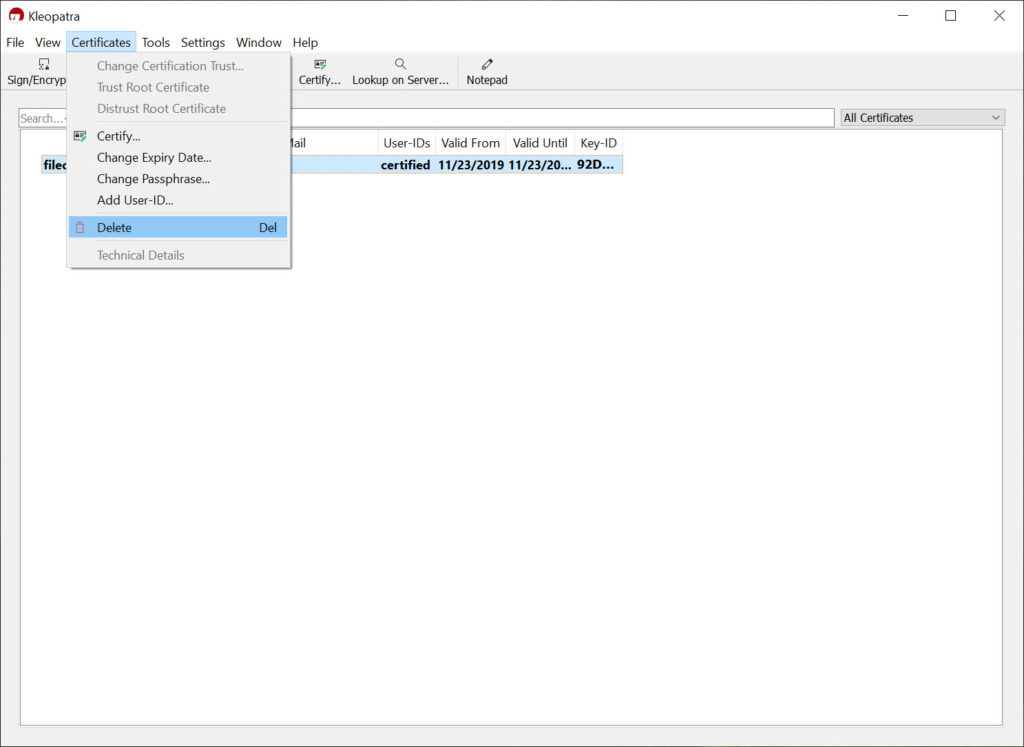Sort by the Valid Until column header
1024x747 pixels.
[540, 143]
